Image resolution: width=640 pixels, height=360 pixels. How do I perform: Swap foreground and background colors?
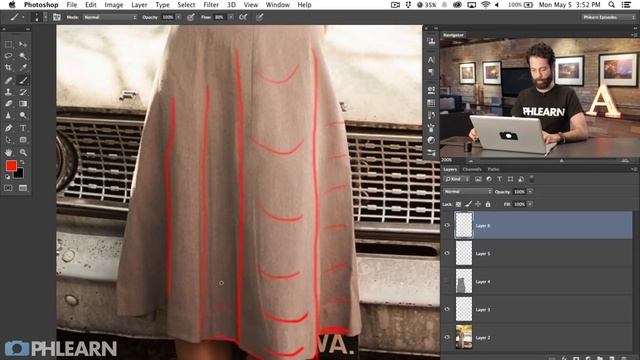point(22,162)
